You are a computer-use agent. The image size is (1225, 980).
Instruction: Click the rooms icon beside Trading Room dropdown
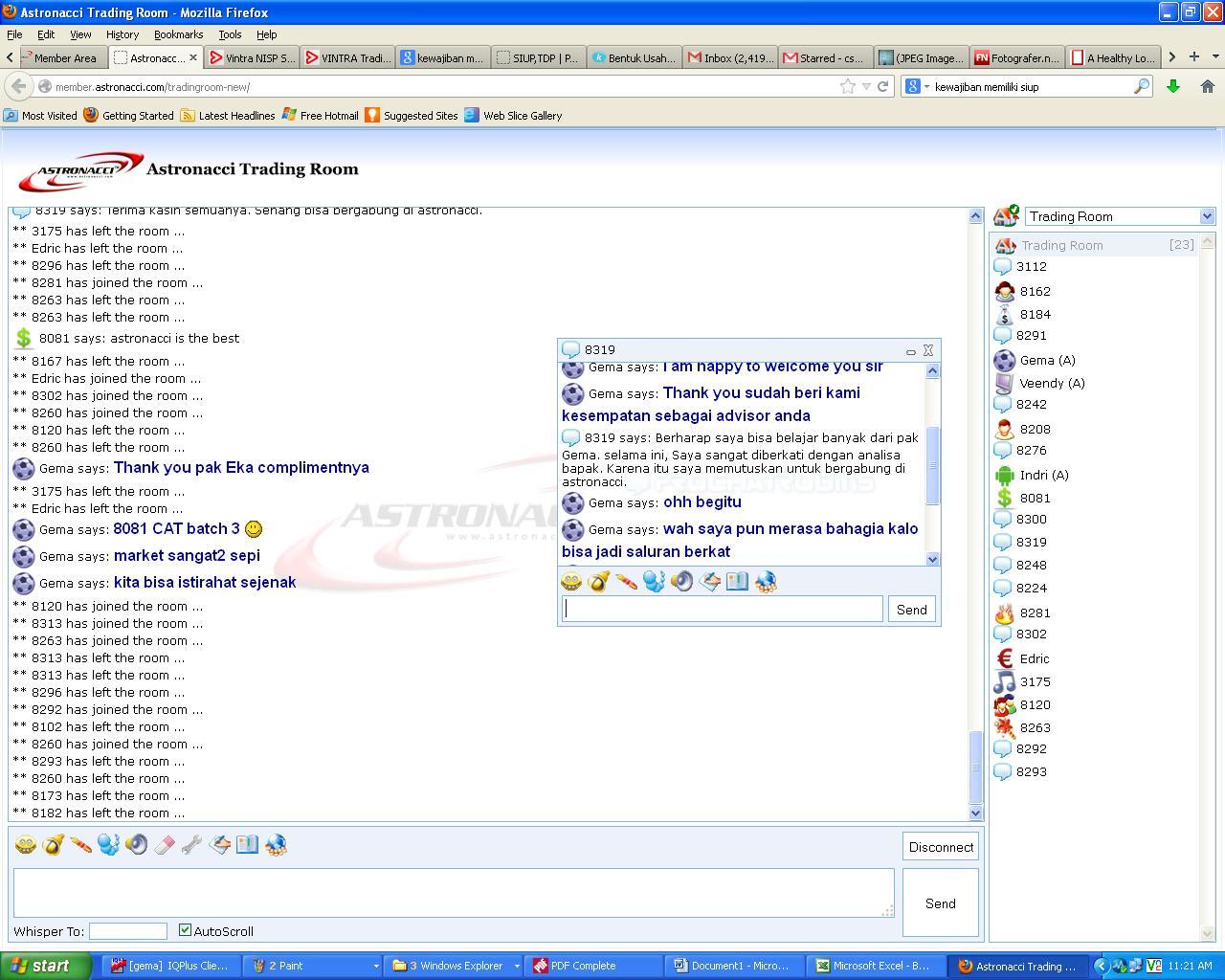tap(1006, 216)
